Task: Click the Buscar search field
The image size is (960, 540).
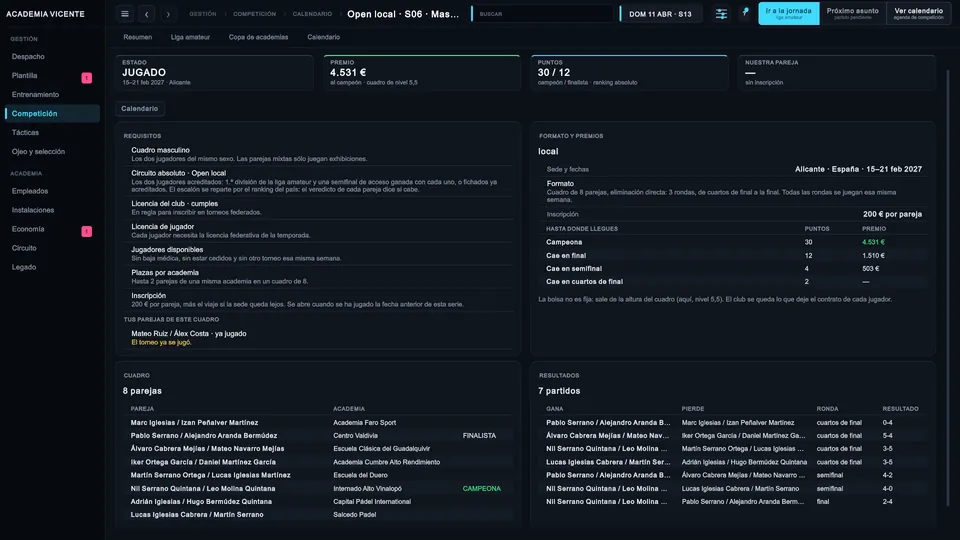Action: [x=542, y=13]
